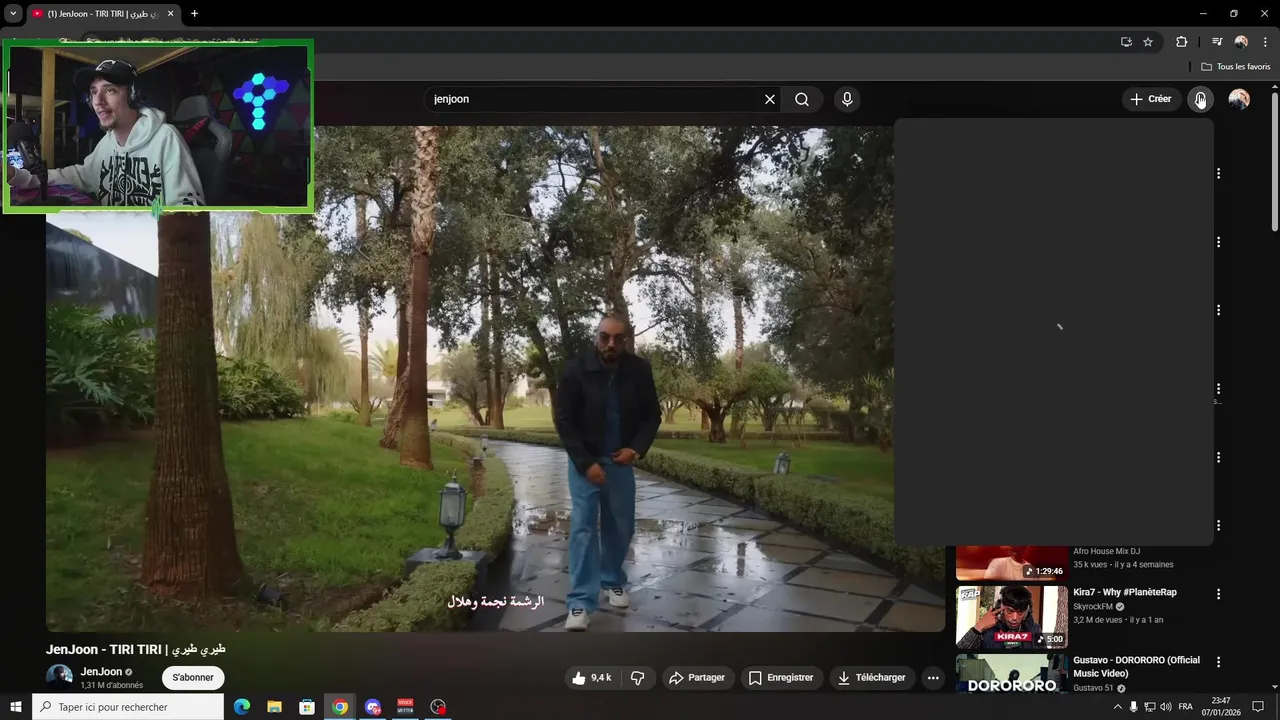Screen dimensions: 1280x720
Task: Open the Tous les favoris bookmarks folder
Action: click(1236, 67)
